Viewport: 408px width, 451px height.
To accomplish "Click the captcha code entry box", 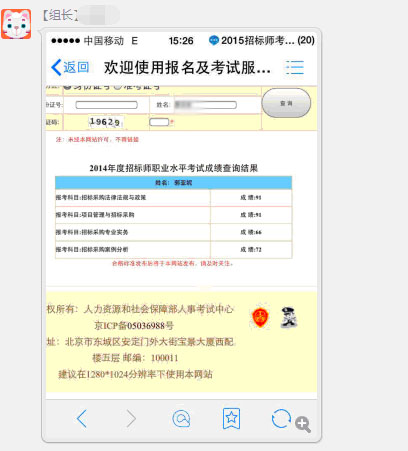I will coord(159,122).
